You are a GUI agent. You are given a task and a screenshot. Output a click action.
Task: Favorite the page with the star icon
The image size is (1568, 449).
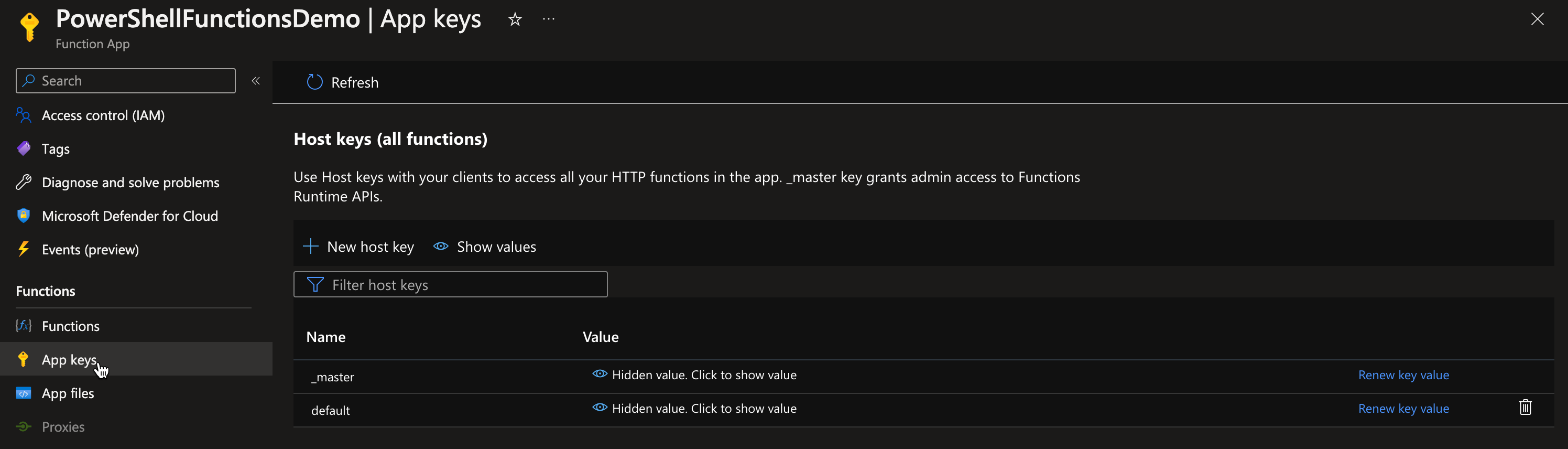(x=515, y=19)
